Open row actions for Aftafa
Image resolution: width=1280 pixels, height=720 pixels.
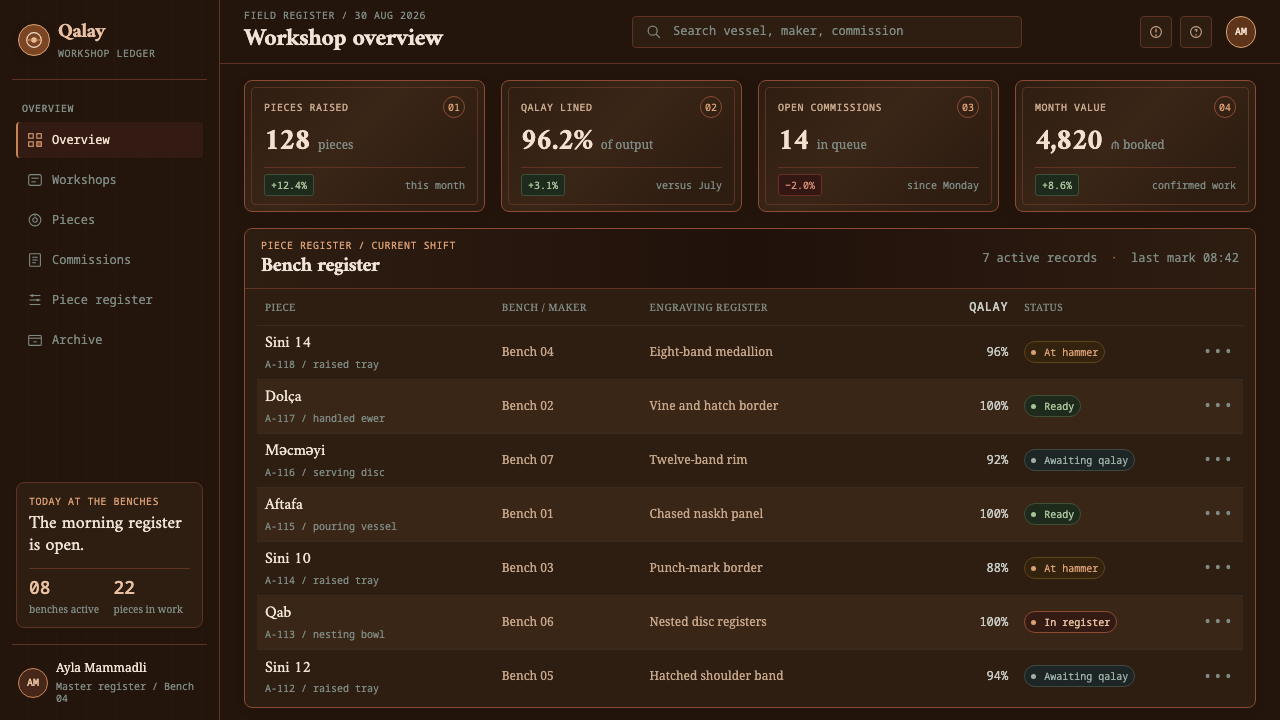(x=1218, y=513)
